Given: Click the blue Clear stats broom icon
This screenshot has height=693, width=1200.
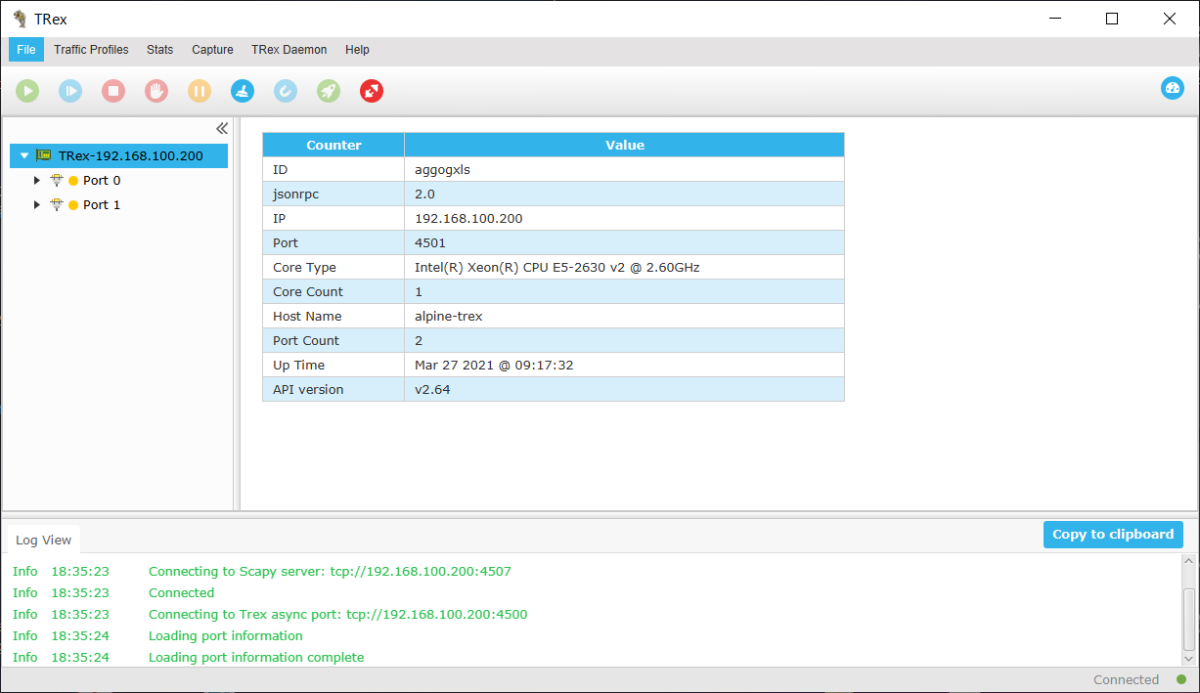Looking at the screenshot, I should click(x=242, y=91).
